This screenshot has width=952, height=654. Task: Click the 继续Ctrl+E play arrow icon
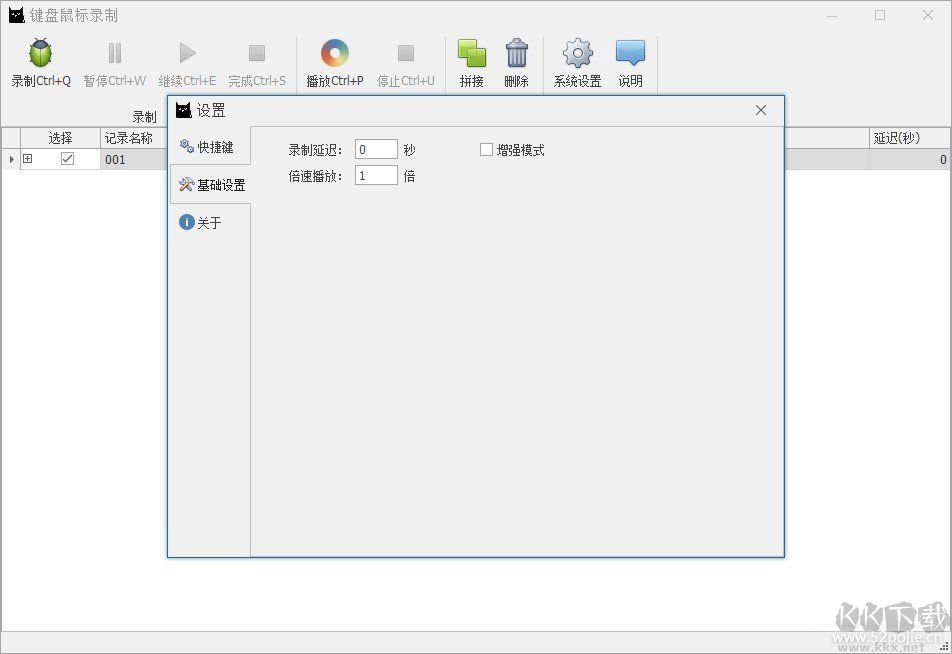tap(186, 54)
